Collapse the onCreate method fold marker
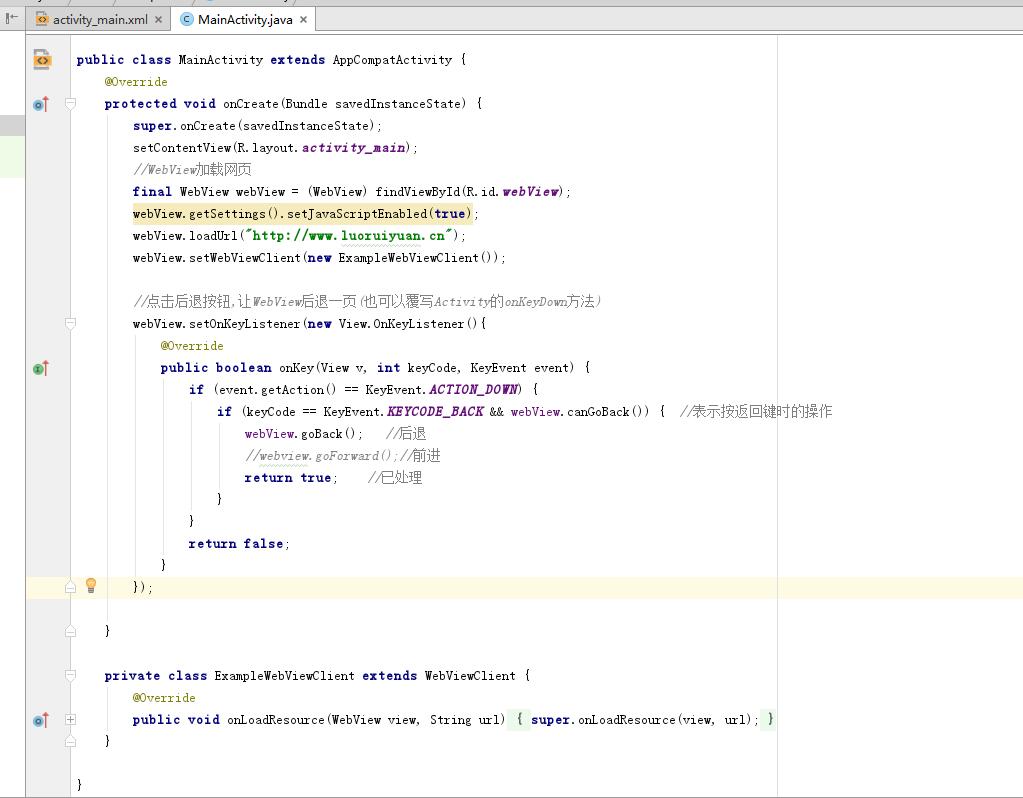The image size is (1023, 798). (x=70, y=103)
